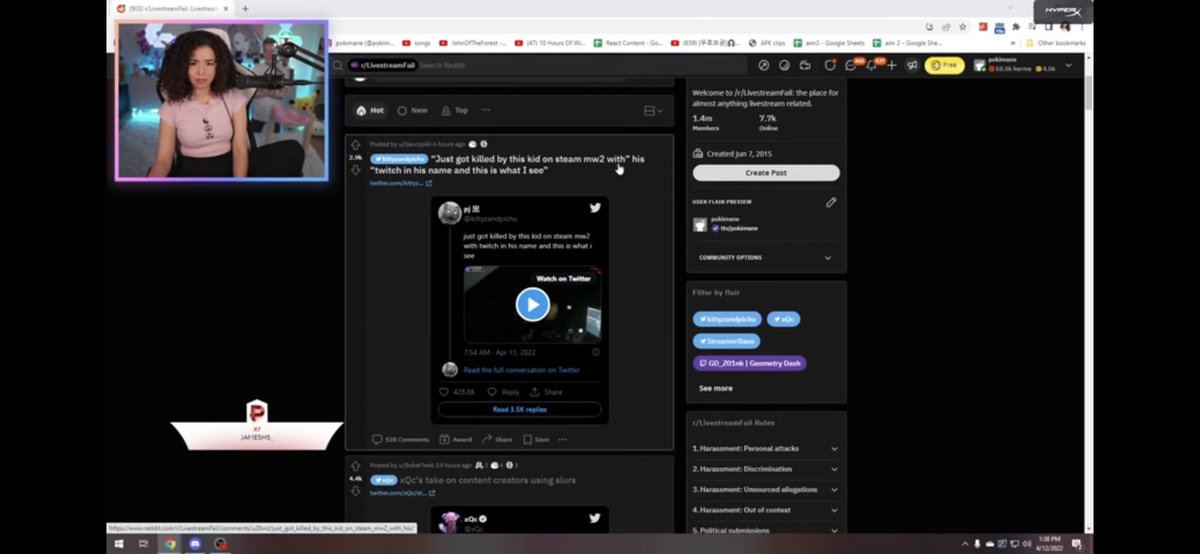Like the tweet with heart icon
This screenshot has height=554, width=1200.
(x=445, y=392)
